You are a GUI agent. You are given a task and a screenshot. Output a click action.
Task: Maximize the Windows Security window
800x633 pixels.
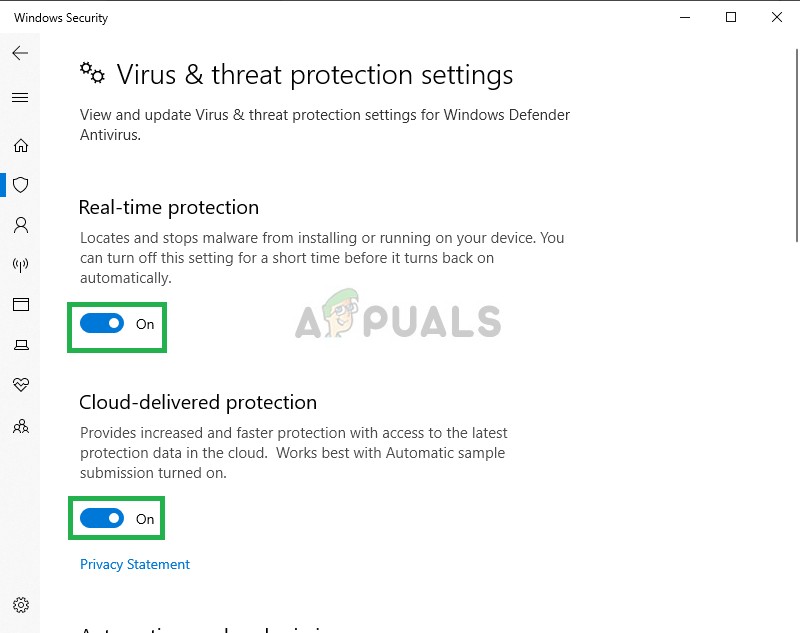pyautogui.click(x=731, y=18)
